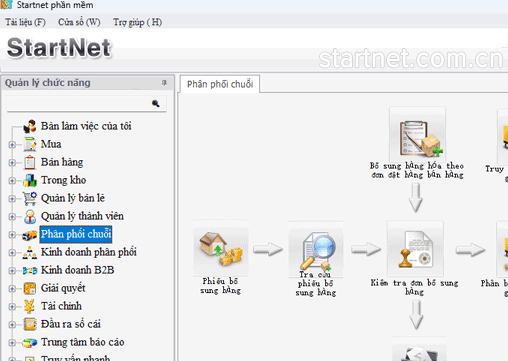Click the Bàn làm việc của tôi icon
The width and height of the screenshot is (508, 361).
[30, 126]
